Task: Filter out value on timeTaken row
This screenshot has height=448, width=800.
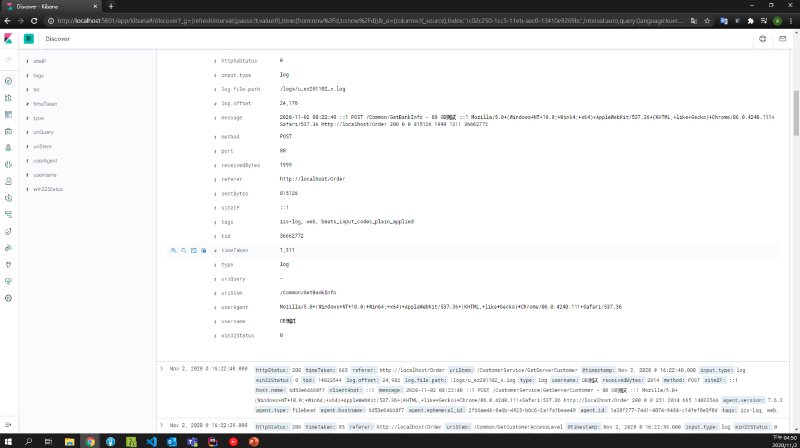Action: 182,250
